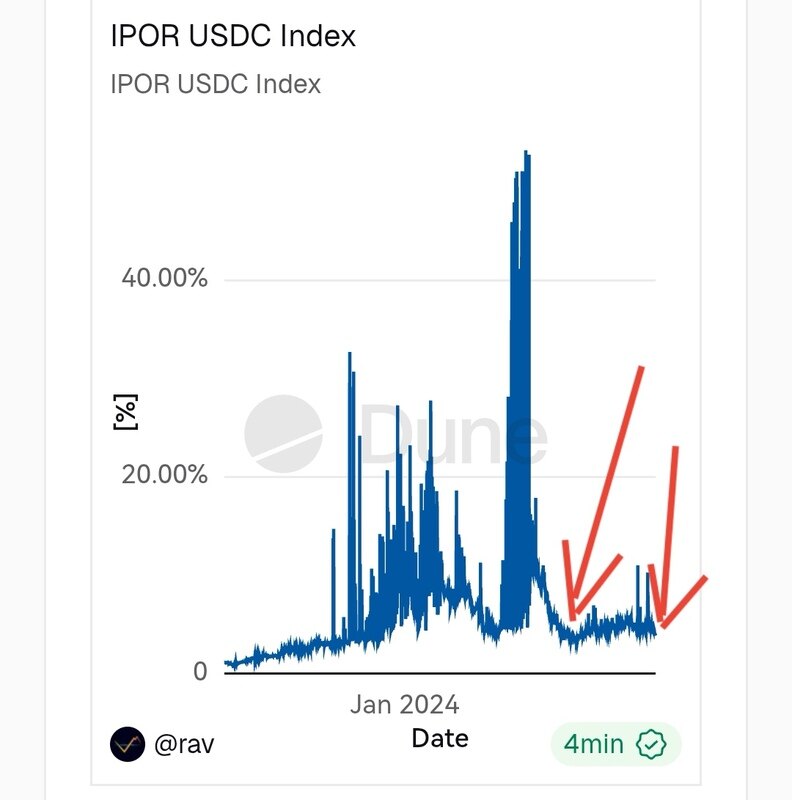Screen dimensions: 792x800
Task: Click the tip of the left red arrow
Action: tap(573, 618)
